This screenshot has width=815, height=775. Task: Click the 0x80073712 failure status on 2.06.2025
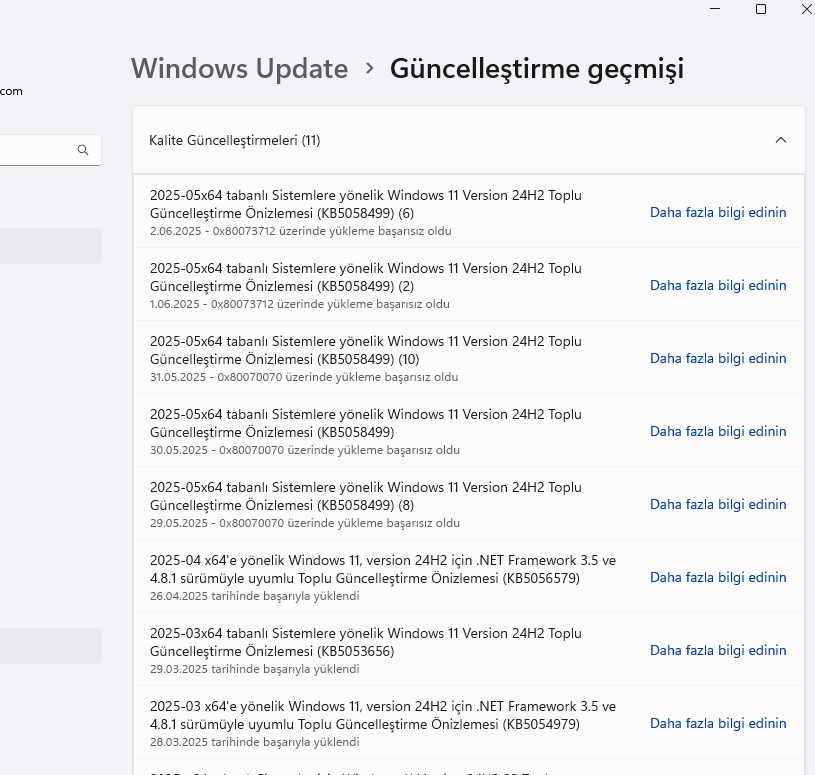[300, 231]
